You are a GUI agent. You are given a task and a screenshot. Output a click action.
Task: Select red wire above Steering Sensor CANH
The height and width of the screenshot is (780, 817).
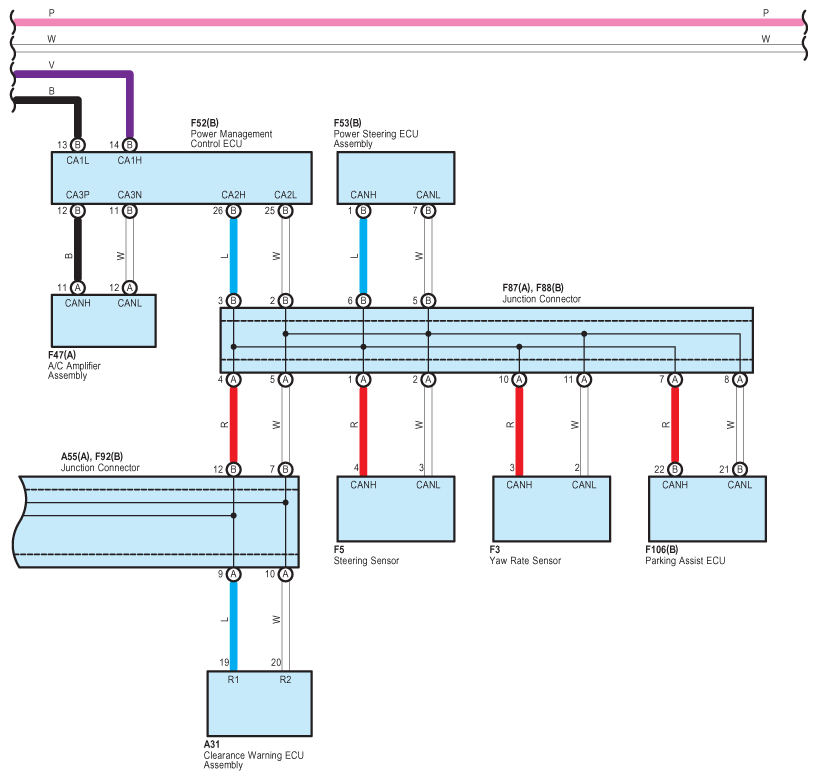pyautogui.click(x=363, y=425)
